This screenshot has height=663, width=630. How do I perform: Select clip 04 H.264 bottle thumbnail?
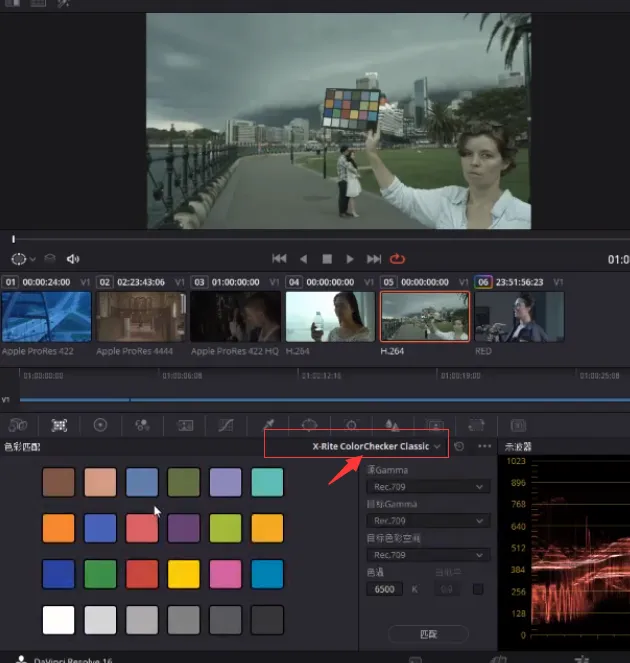coord(330,316)
